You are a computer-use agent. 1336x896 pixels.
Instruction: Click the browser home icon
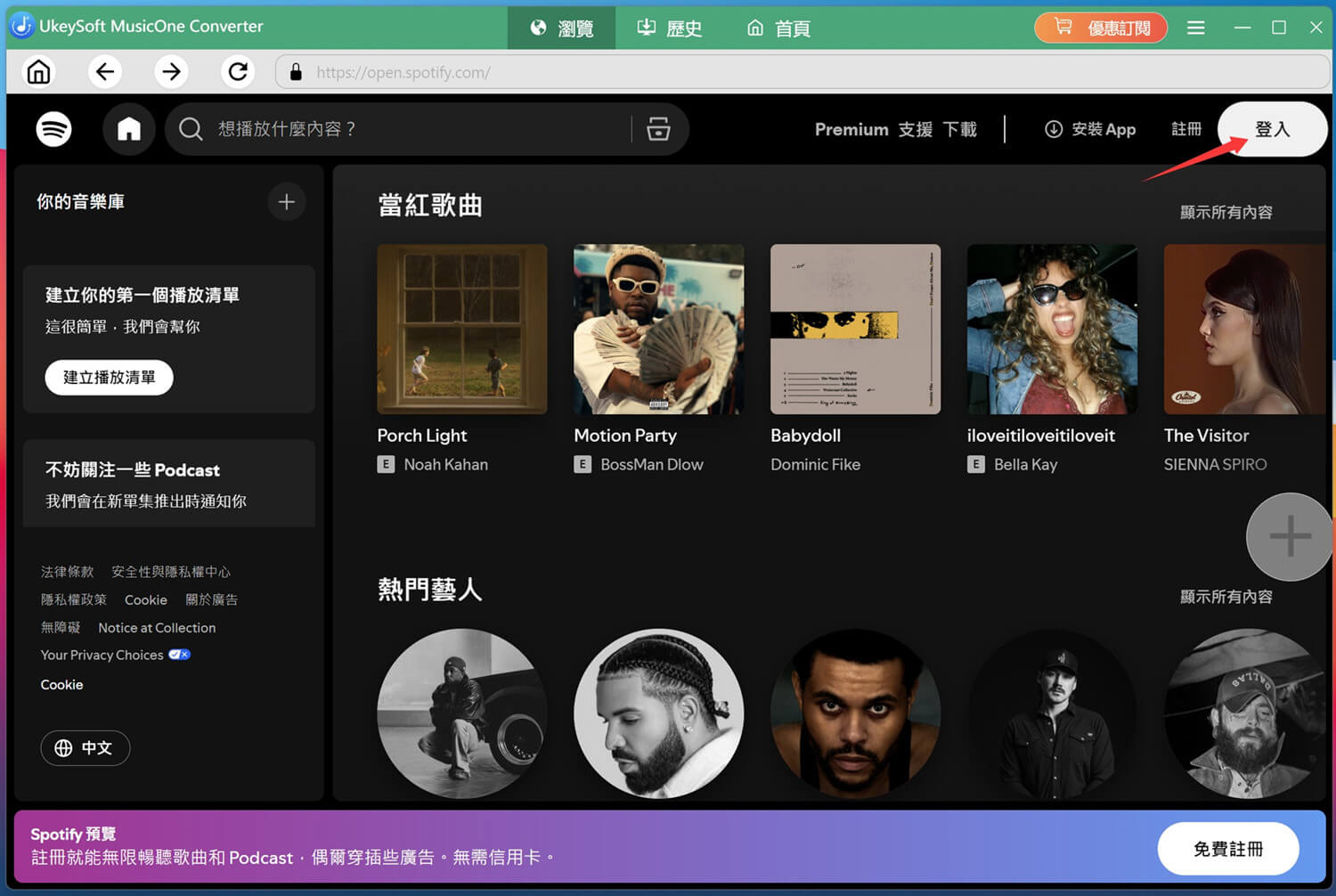coord(38,71)
